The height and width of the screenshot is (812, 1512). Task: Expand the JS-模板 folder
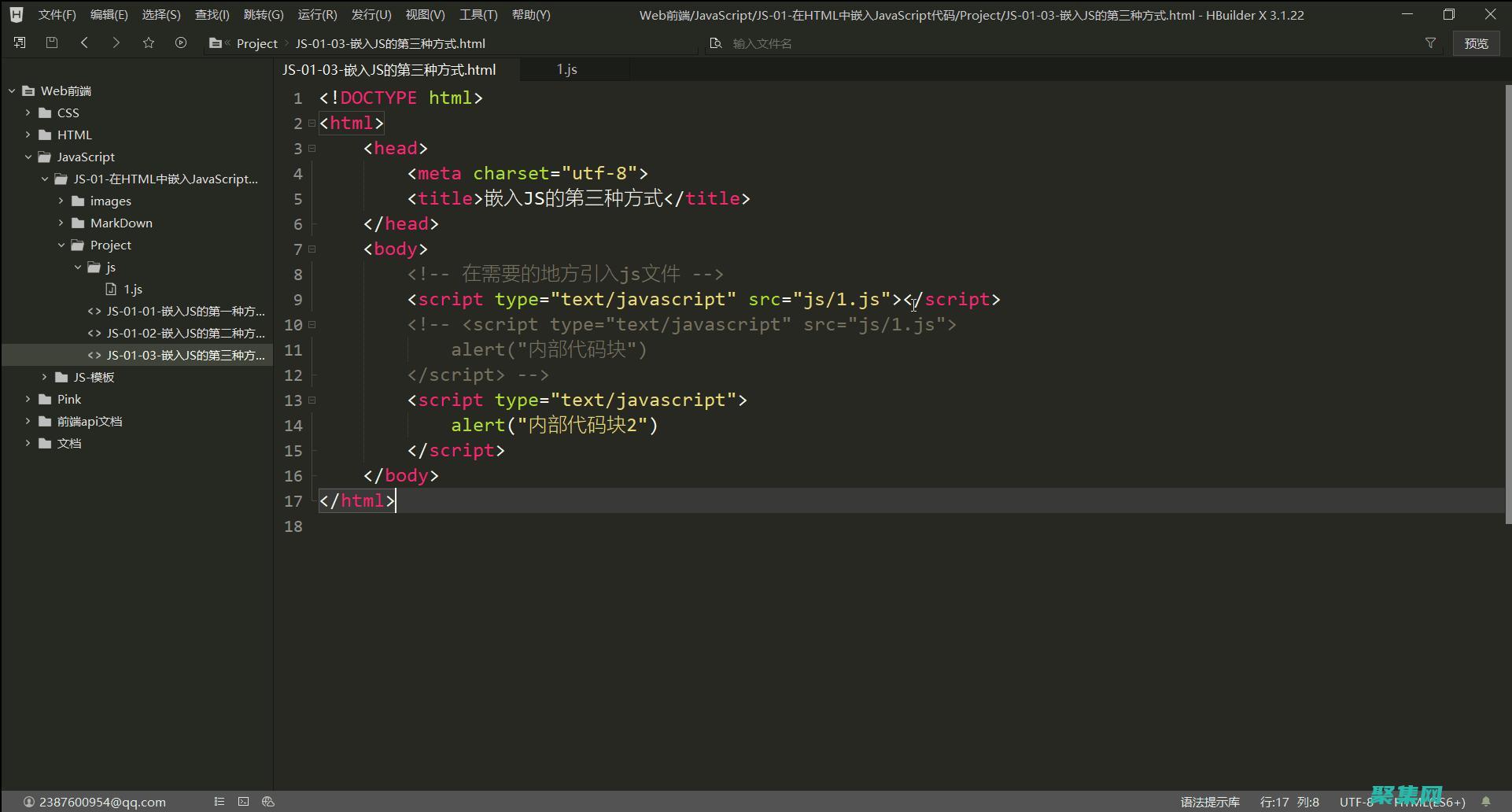click(x=45, y=378)
